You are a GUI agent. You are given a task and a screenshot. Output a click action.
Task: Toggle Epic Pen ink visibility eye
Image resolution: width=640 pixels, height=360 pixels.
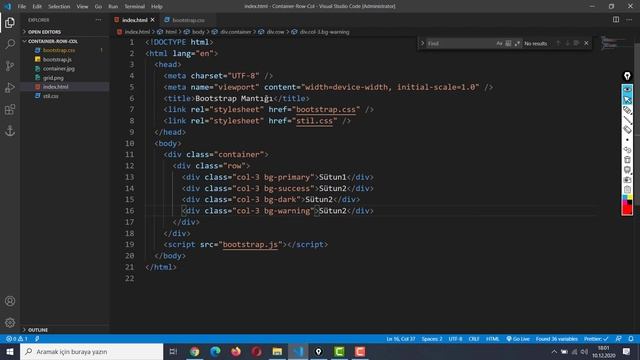[x=627, y=89]
